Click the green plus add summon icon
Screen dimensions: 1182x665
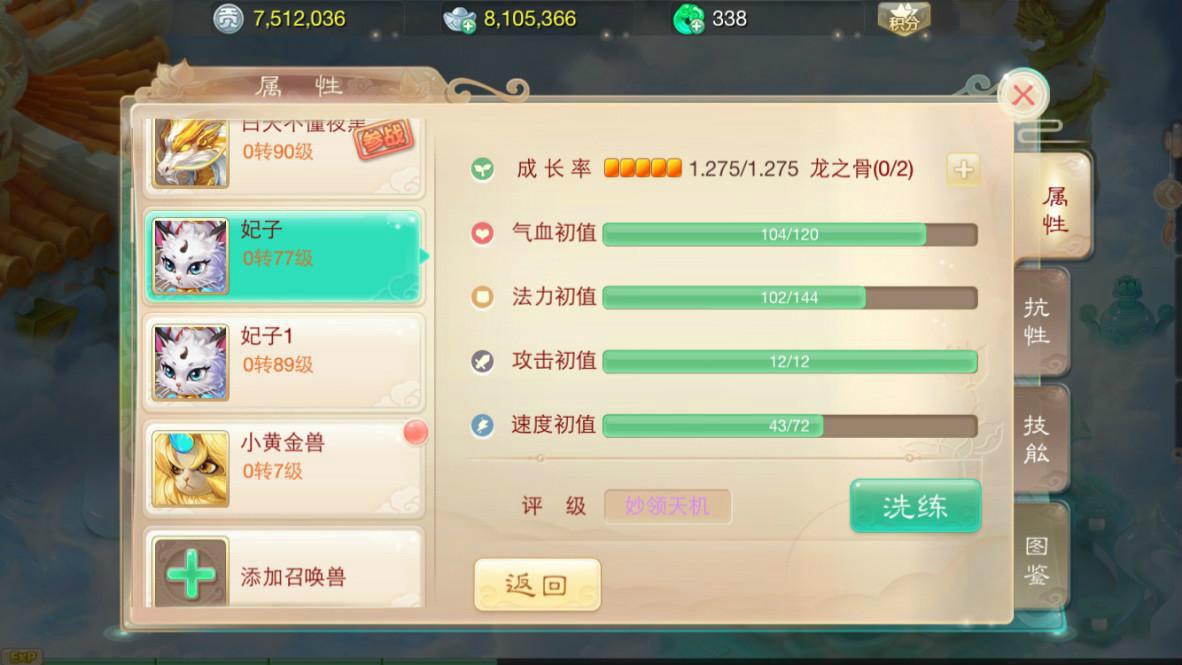tap(190, 573)
